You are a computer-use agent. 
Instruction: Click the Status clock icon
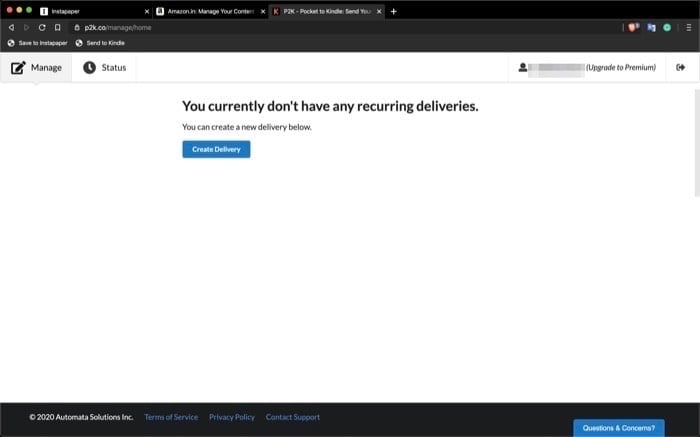[89, 67]
